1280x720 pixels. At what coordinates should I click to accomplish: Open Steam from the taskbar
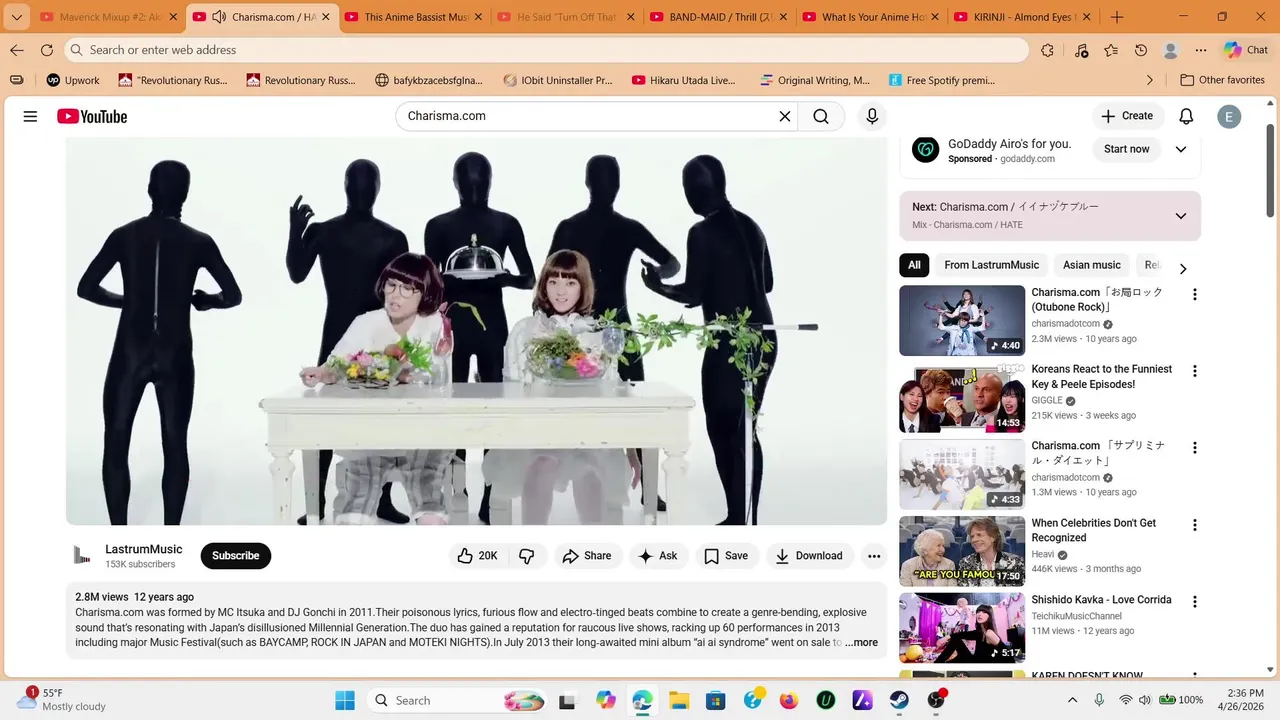coord(899,700)
